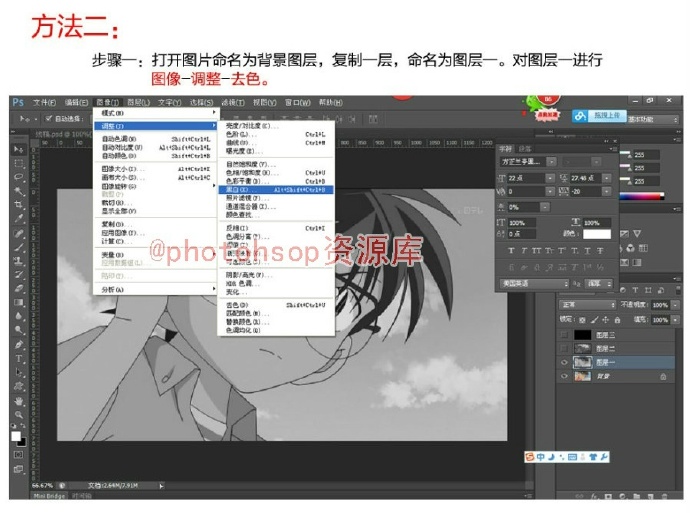
Task: Select the Gradient tool
Action: point(18,302)
